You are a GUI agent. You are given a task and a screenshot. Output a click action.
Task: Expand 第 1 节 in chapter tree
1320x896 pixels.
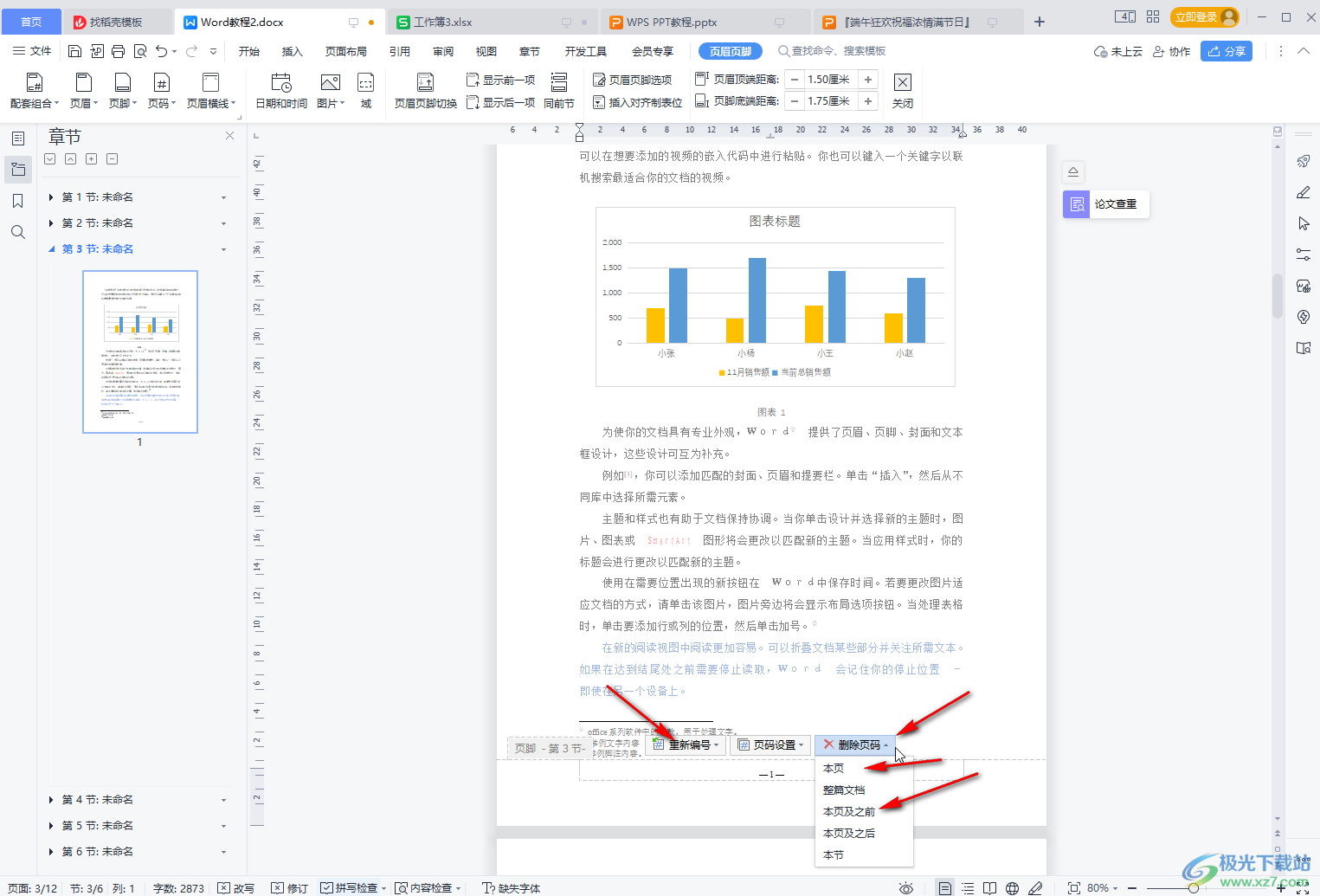click(51, 197)
